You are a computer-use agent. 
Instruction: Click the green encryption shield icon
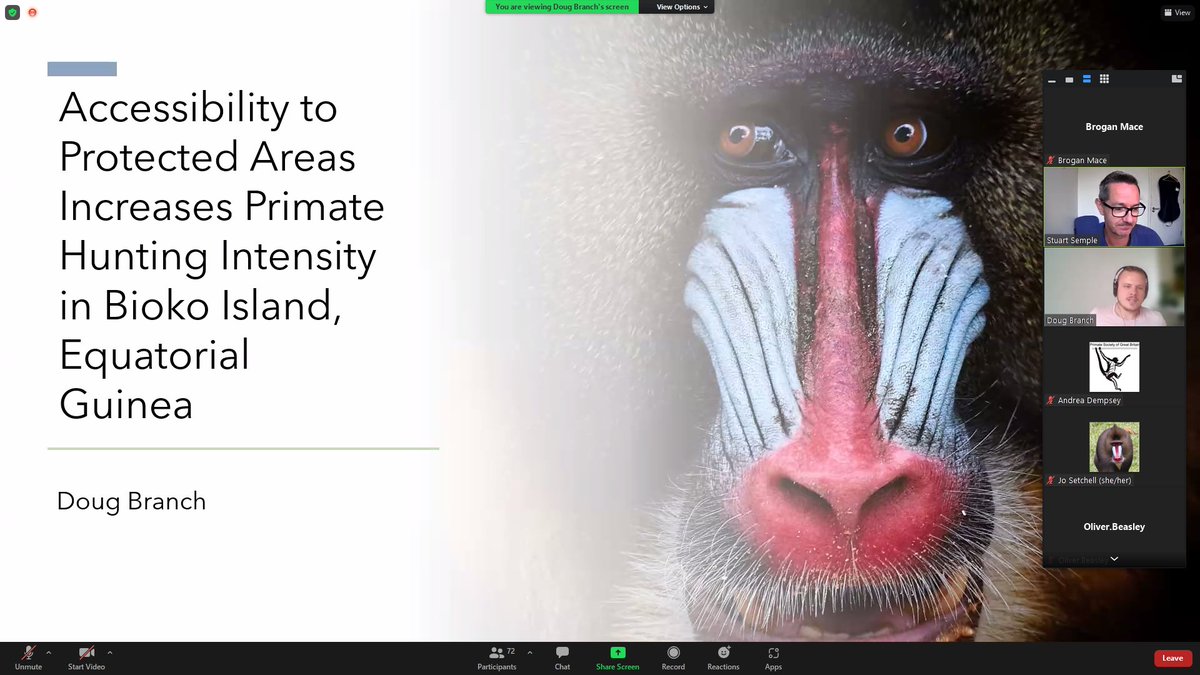click(x=13, y=12)
